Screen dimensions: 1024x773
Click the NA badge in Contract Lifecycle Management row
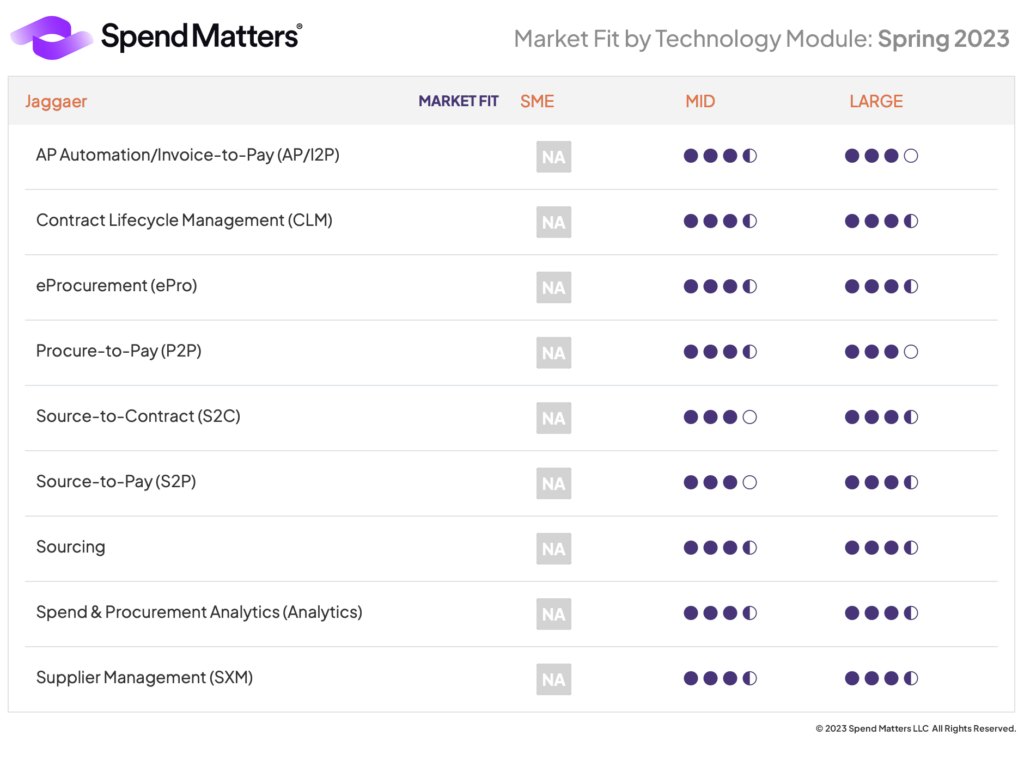tap(554, 222)
